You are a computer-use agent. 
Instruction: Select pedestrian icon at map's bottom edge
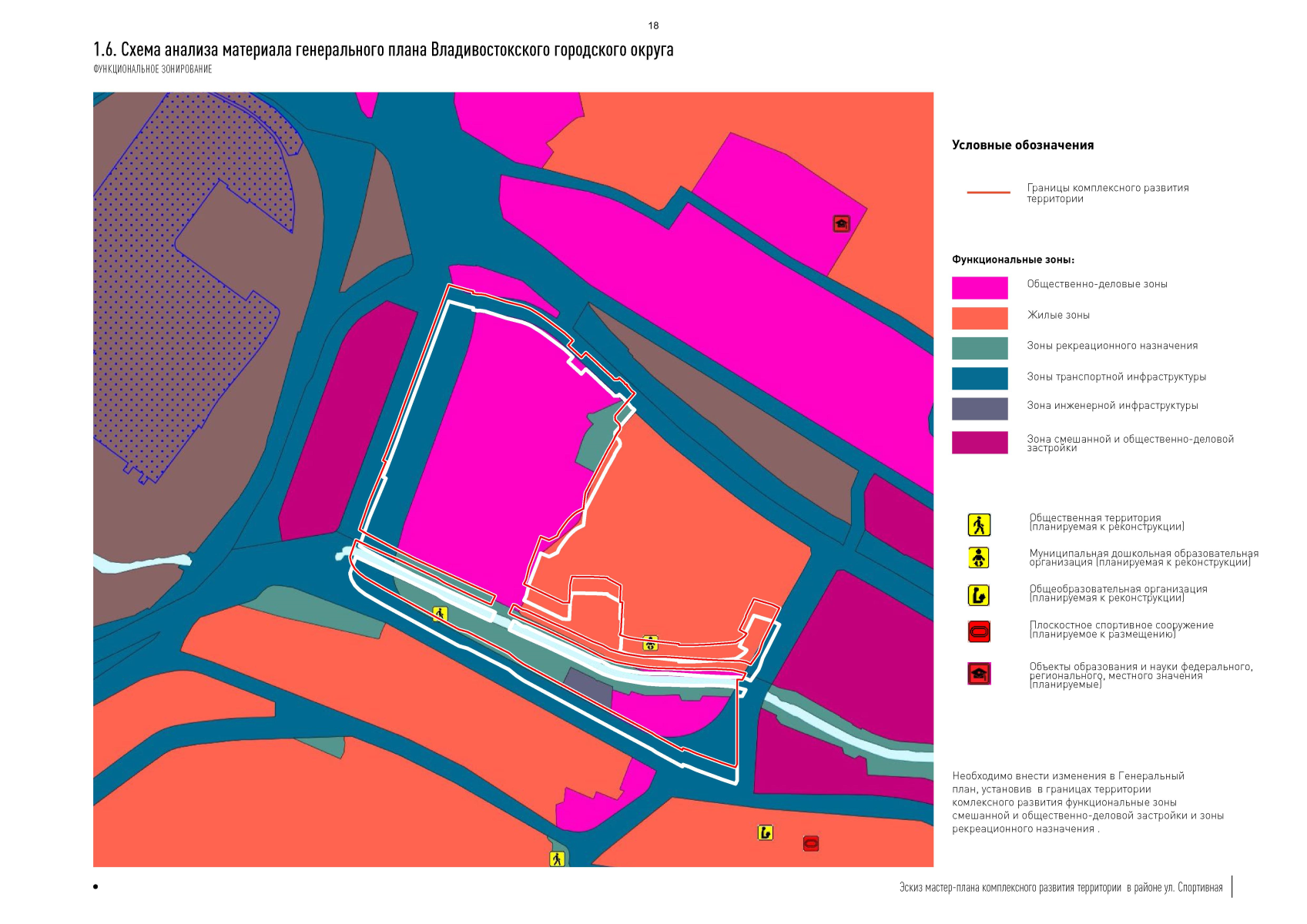(x=557, y=859)
